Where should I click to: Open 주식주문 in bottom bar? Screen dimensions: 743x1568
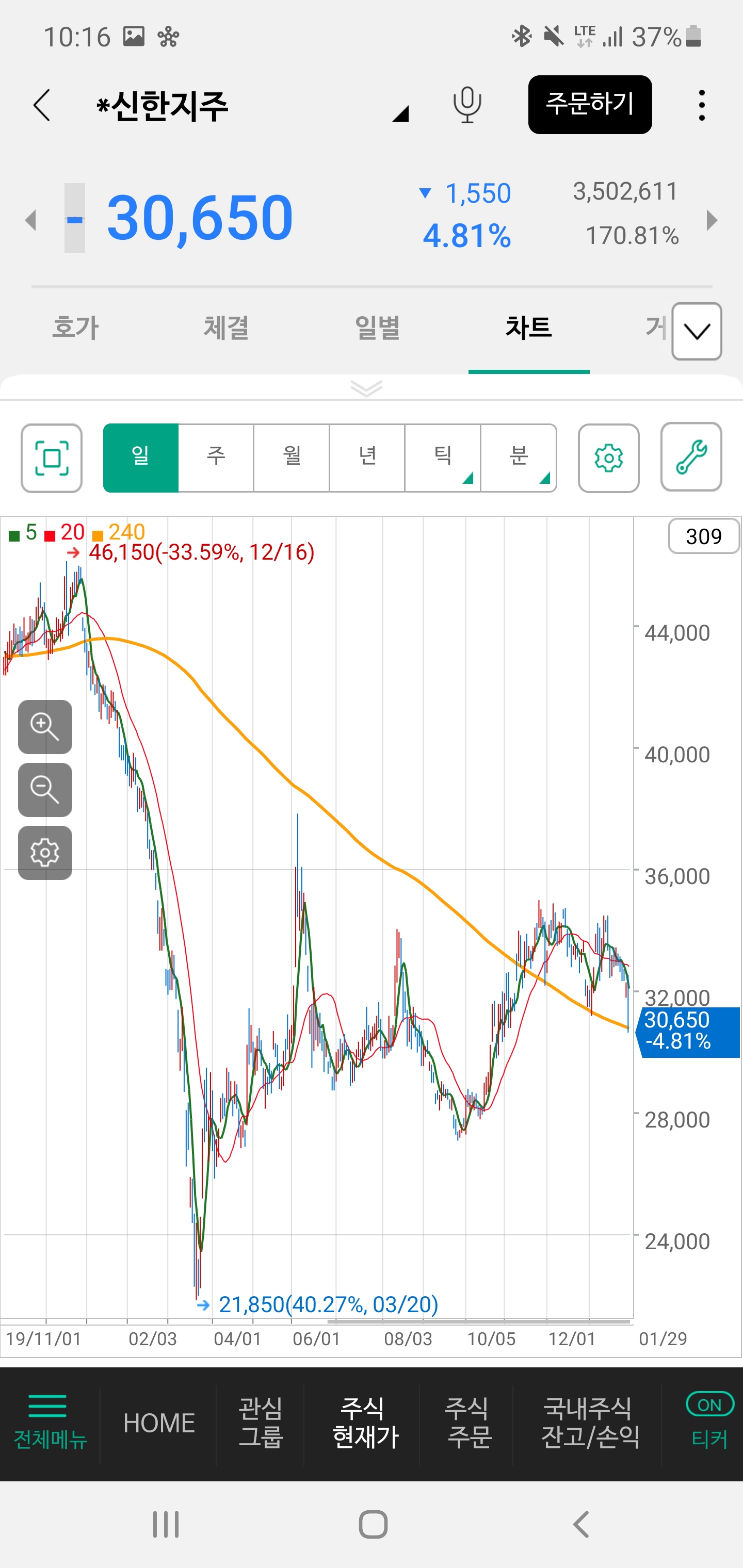(469, 1422)
